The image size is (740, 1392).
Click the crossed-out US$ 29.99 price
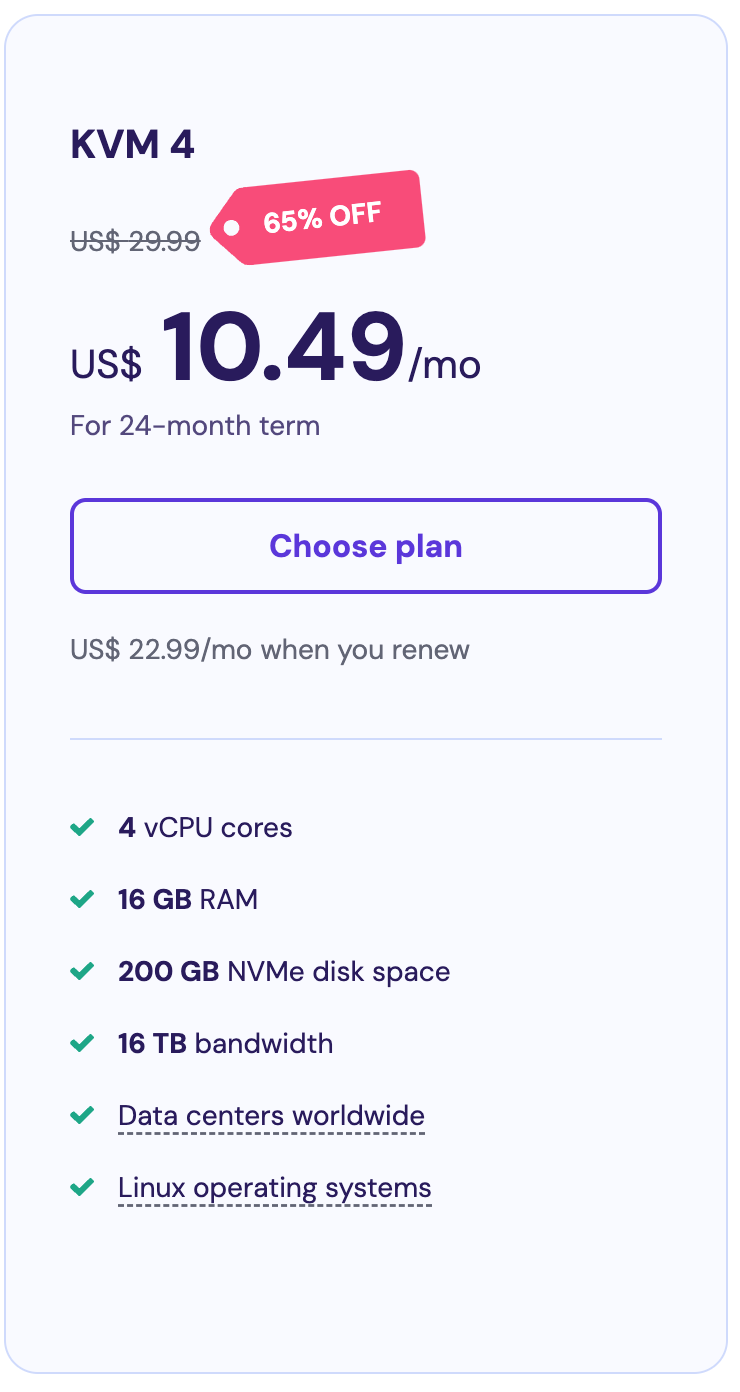[x=135, y=241]
